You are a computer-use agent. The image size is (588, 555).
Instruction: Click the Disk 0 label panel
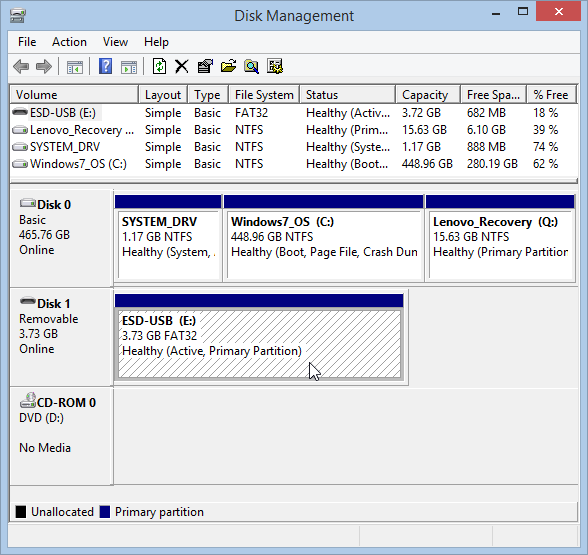pyautogui.click(x=61, y=238)
